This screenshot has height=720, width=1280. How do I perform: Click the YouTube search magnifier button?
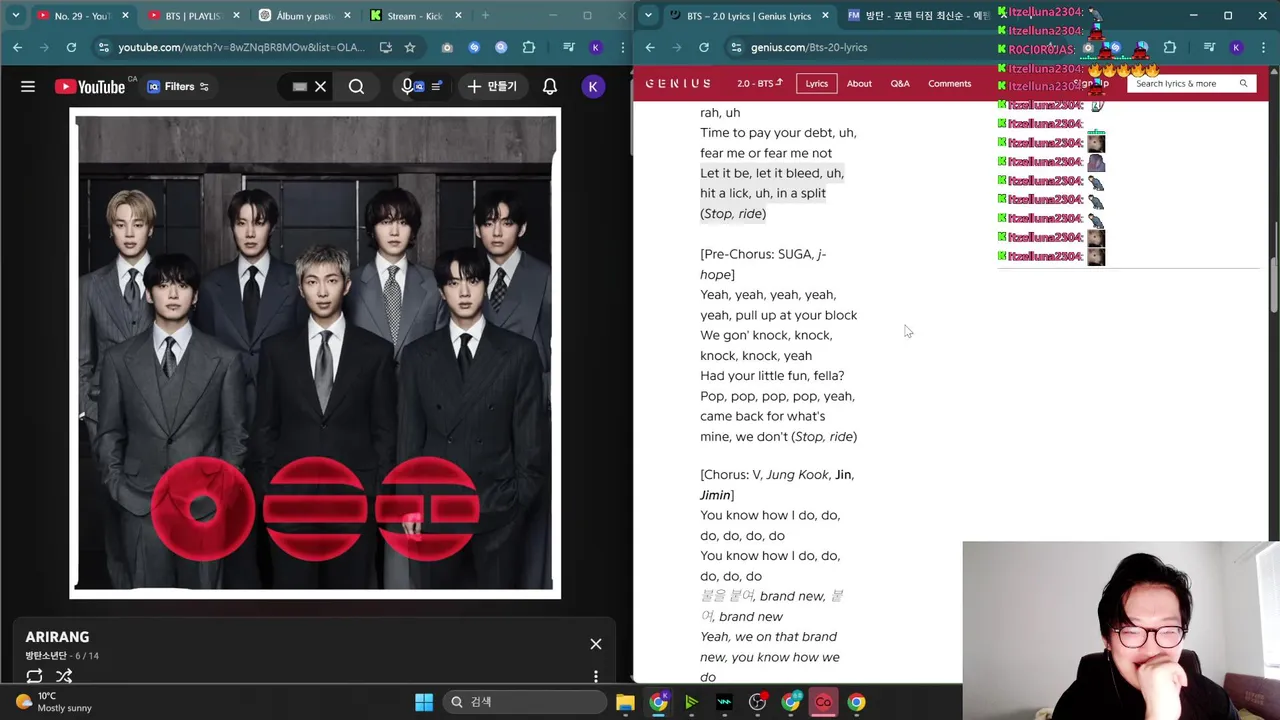point(356,87)
